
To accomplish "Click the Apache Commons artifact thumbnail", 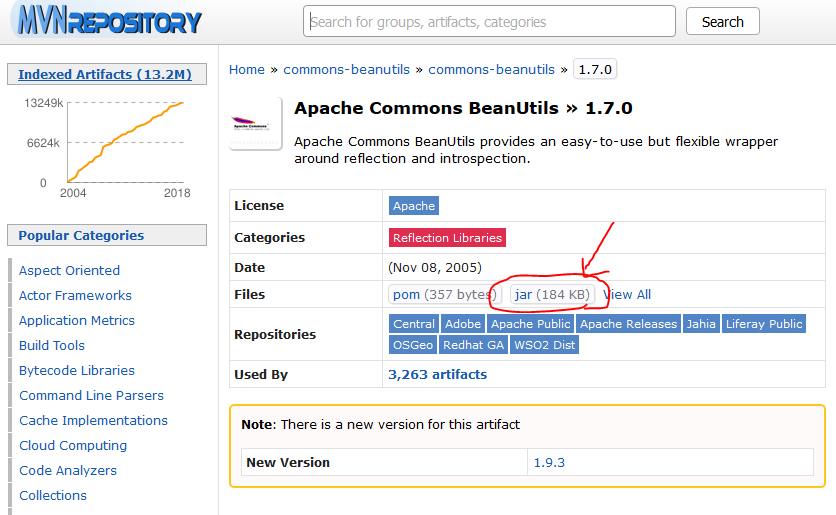I will (255, 124).
